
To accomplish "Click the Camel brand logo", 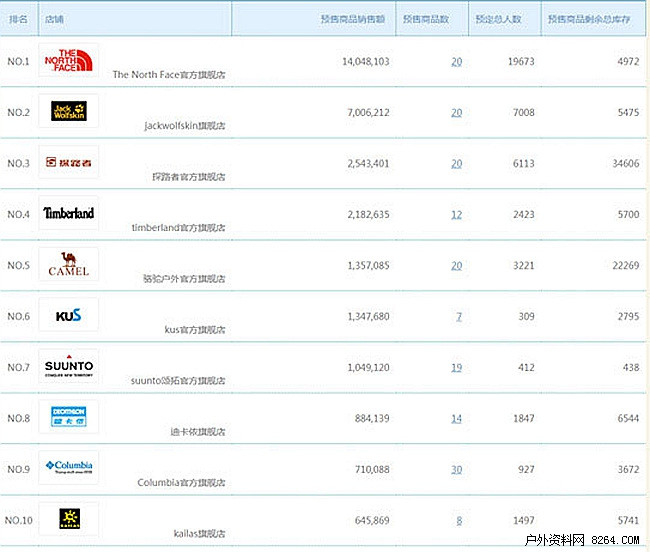I will coord(69,264).
